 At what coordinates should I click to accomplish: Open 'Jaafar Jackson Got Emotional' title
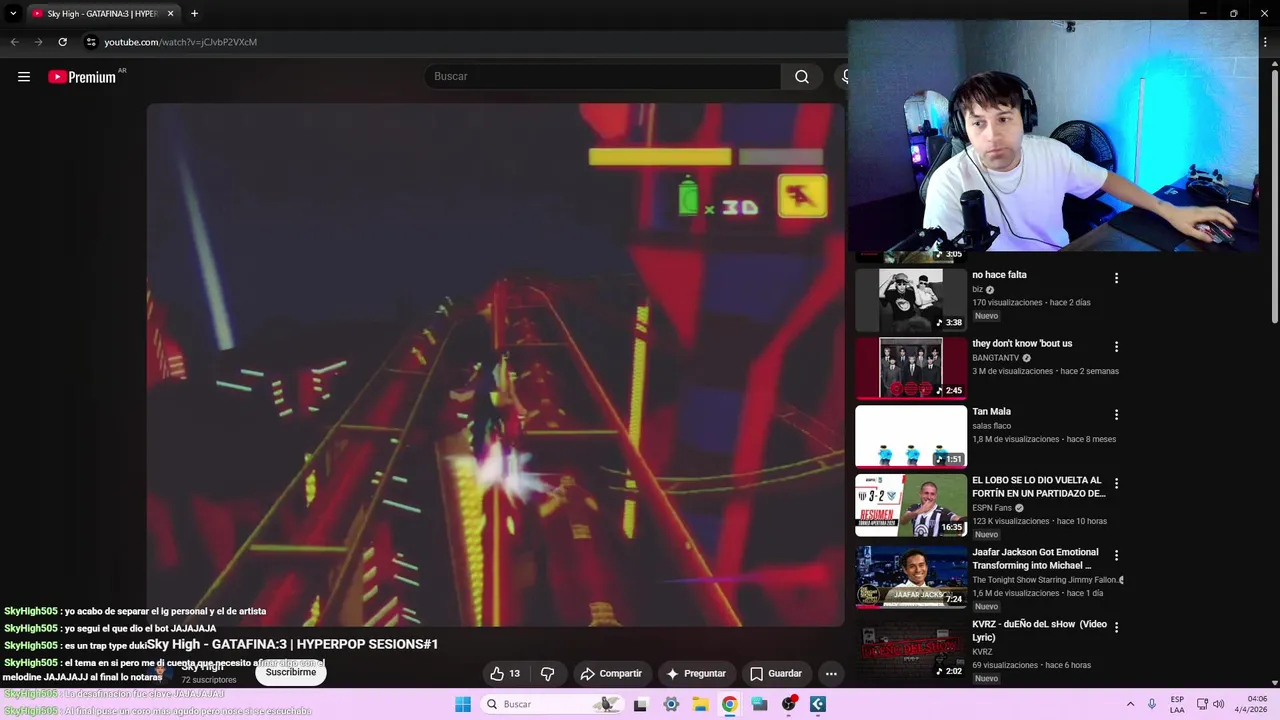click(1035, 559)
